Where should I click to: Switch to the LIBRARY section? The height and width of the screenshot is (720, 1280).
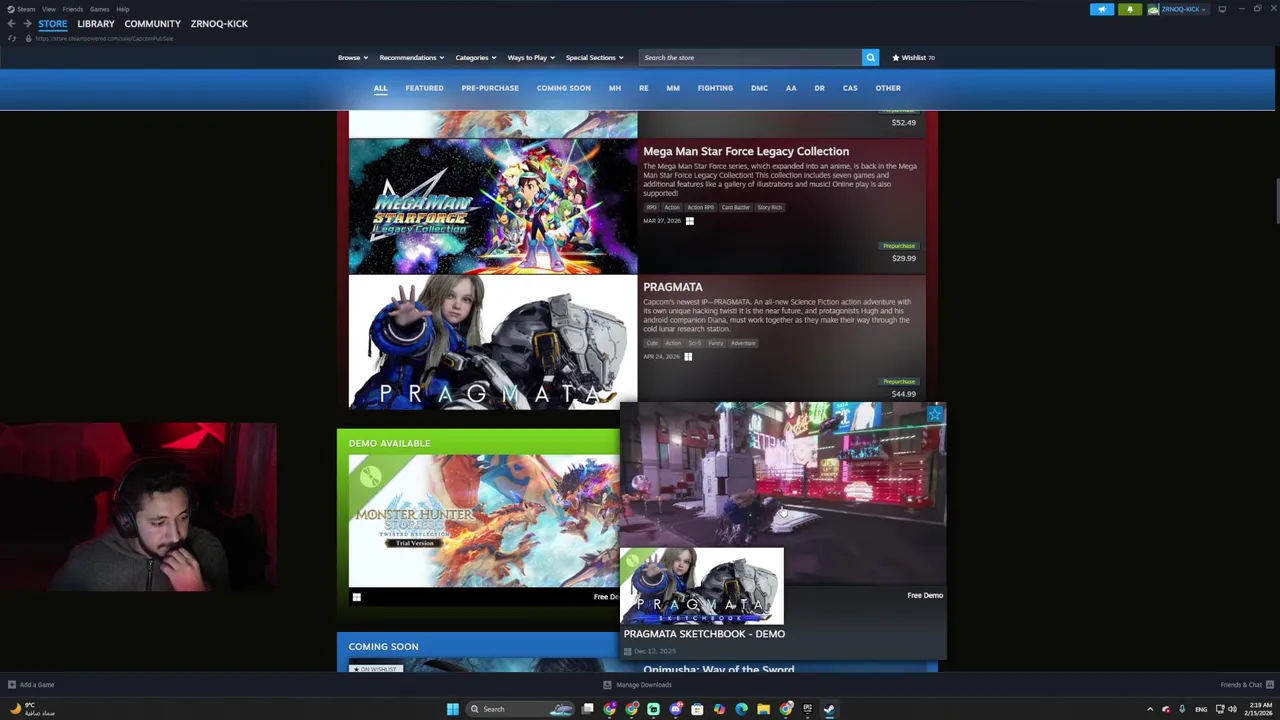tap(96, 23)
